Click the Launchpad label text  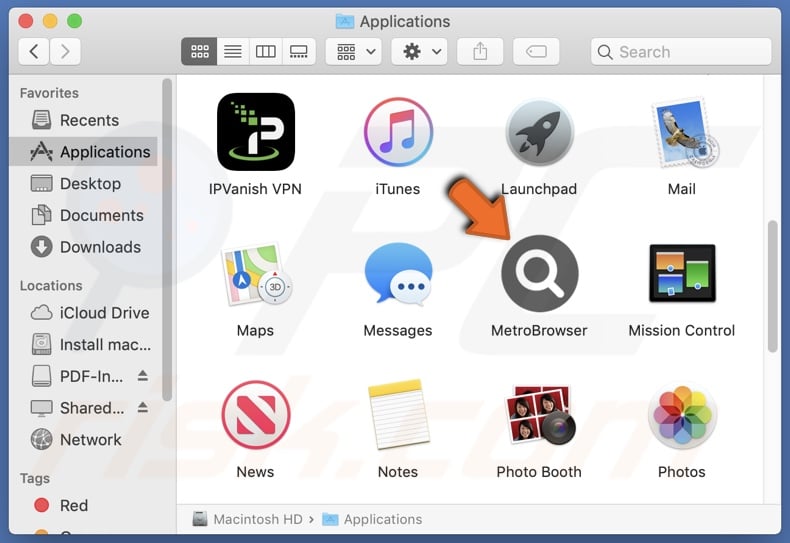pos(539,189)
